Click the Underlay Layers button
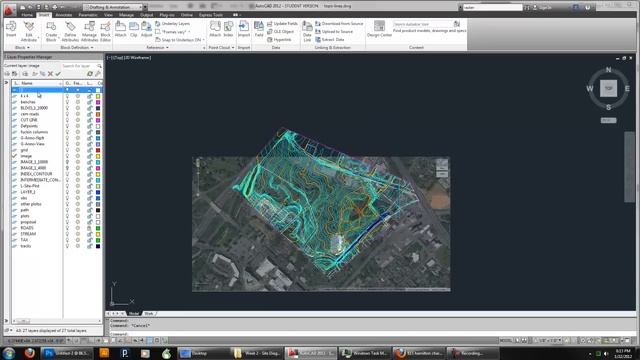640x360 pixels. 172,24
